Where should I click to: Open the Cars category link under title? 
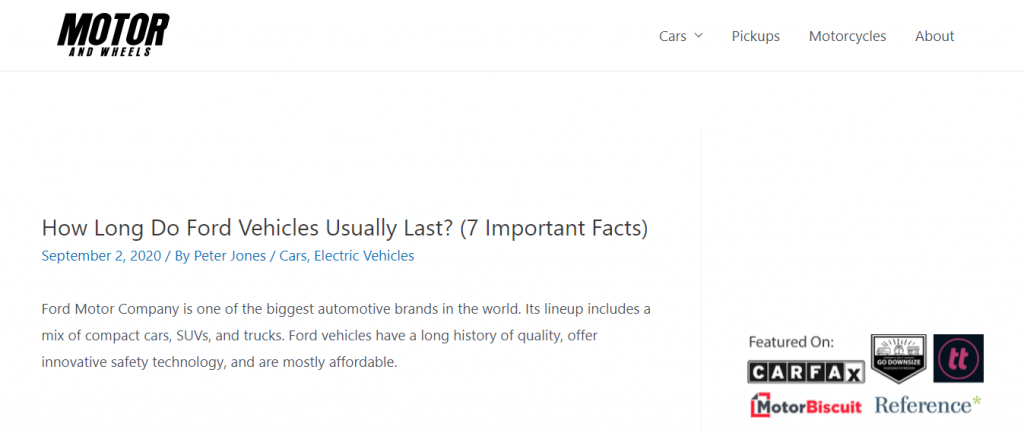293,256
